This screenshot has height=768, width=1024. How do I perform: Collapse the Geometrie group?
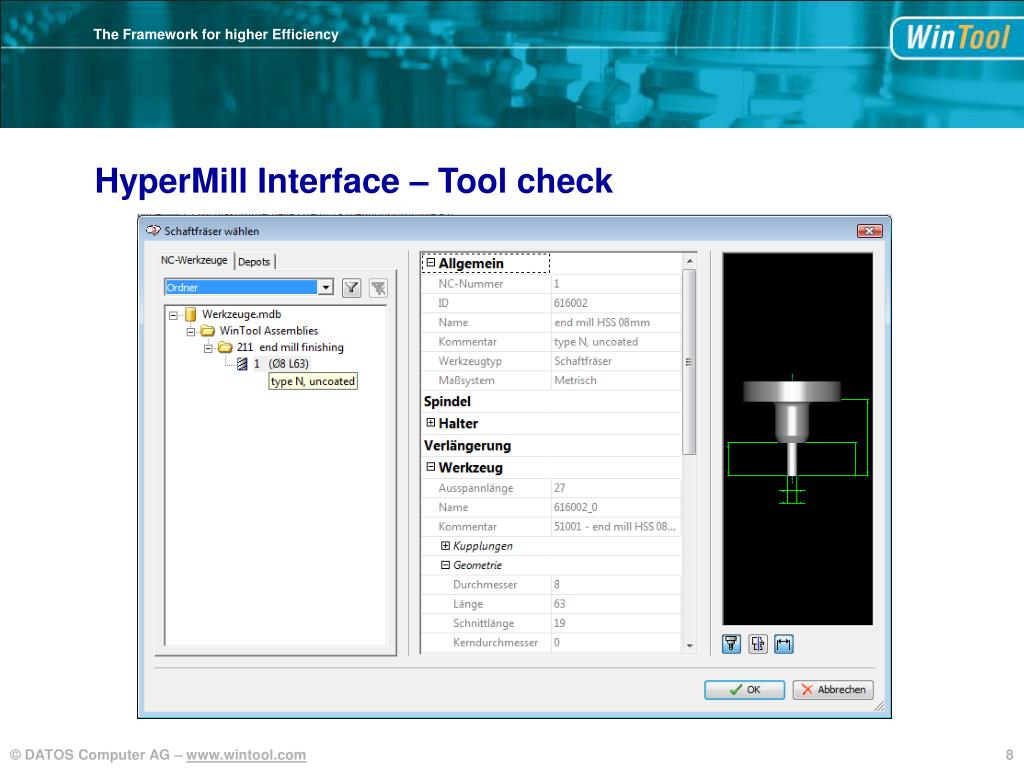point(445,565)
